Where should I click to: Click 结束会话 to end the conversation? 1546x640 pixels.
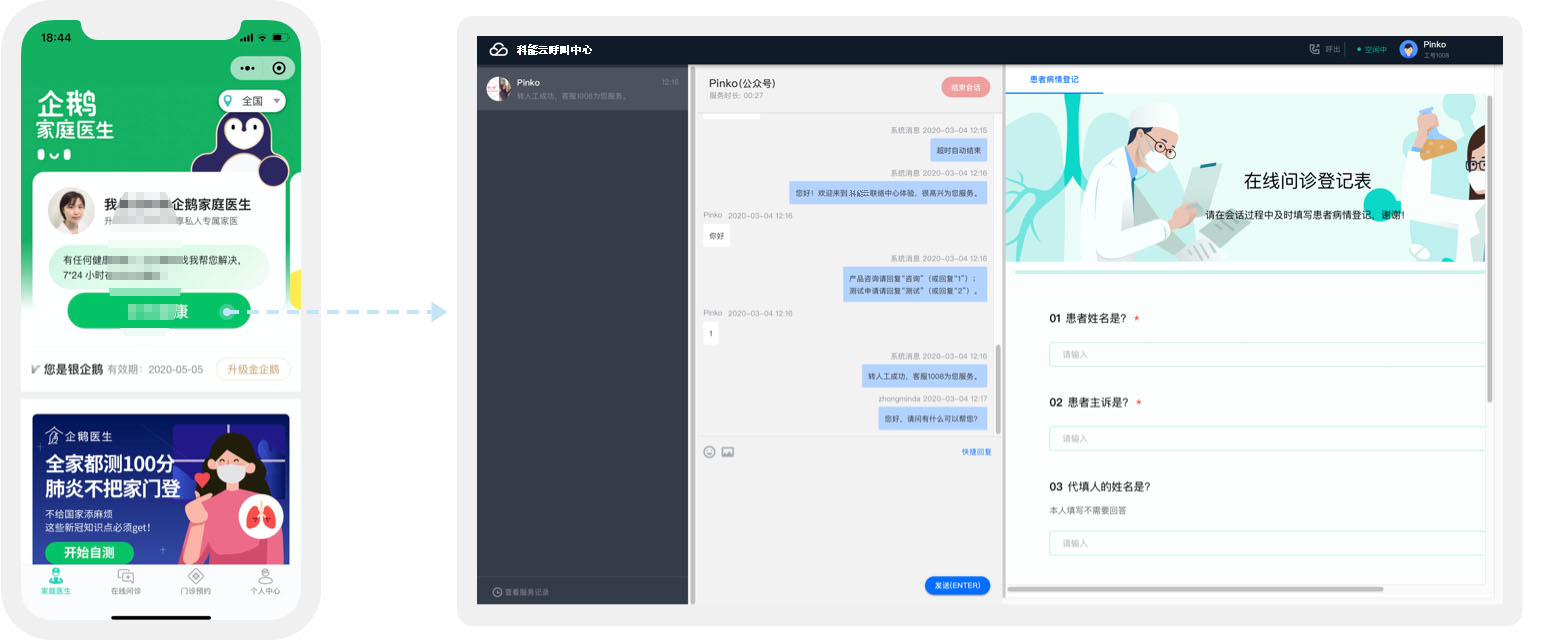click(965, 87)
